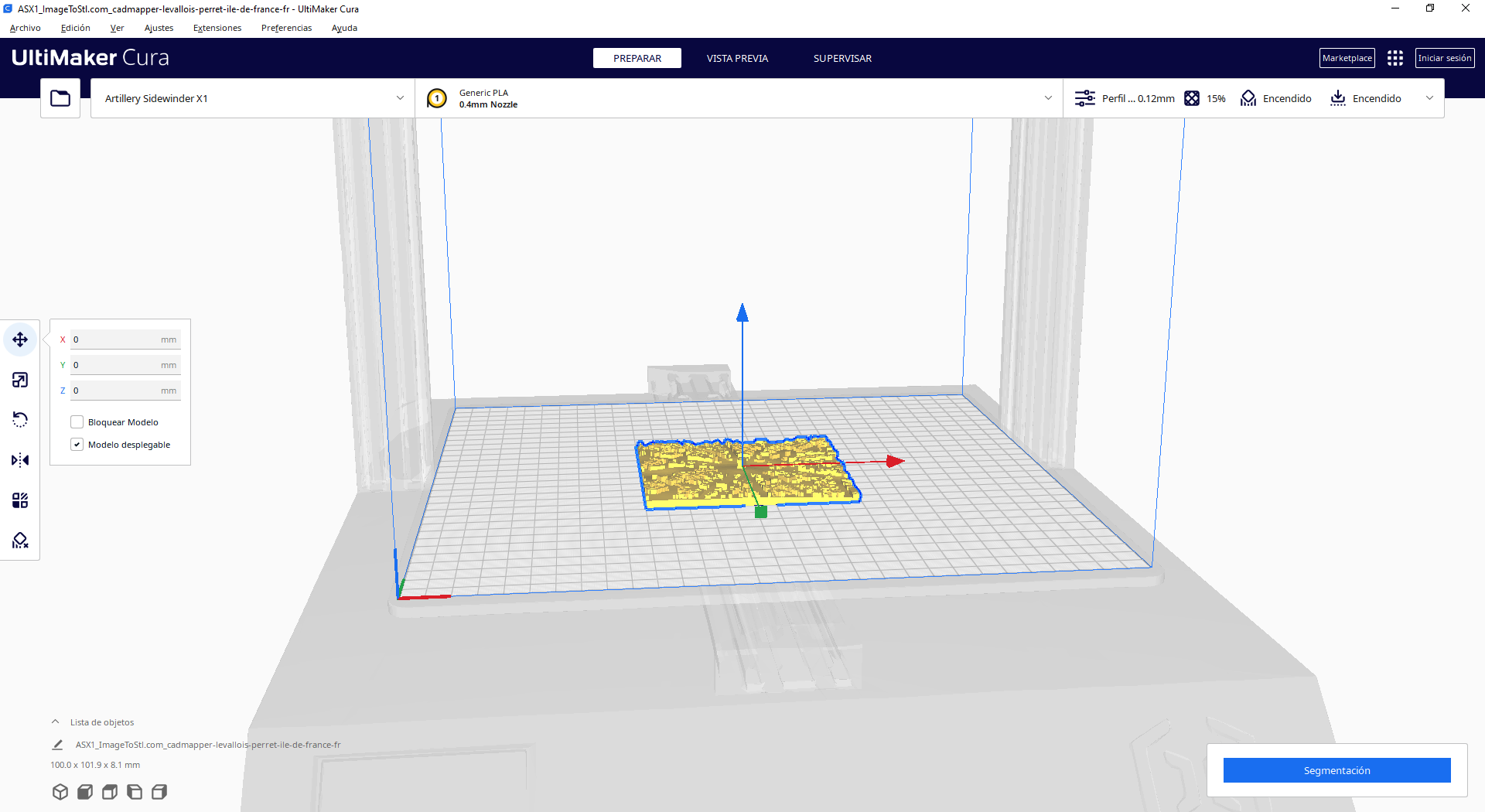Switch to 3D perspective view cube icon
Screen dimensions: 1485x812
point(60,792)
